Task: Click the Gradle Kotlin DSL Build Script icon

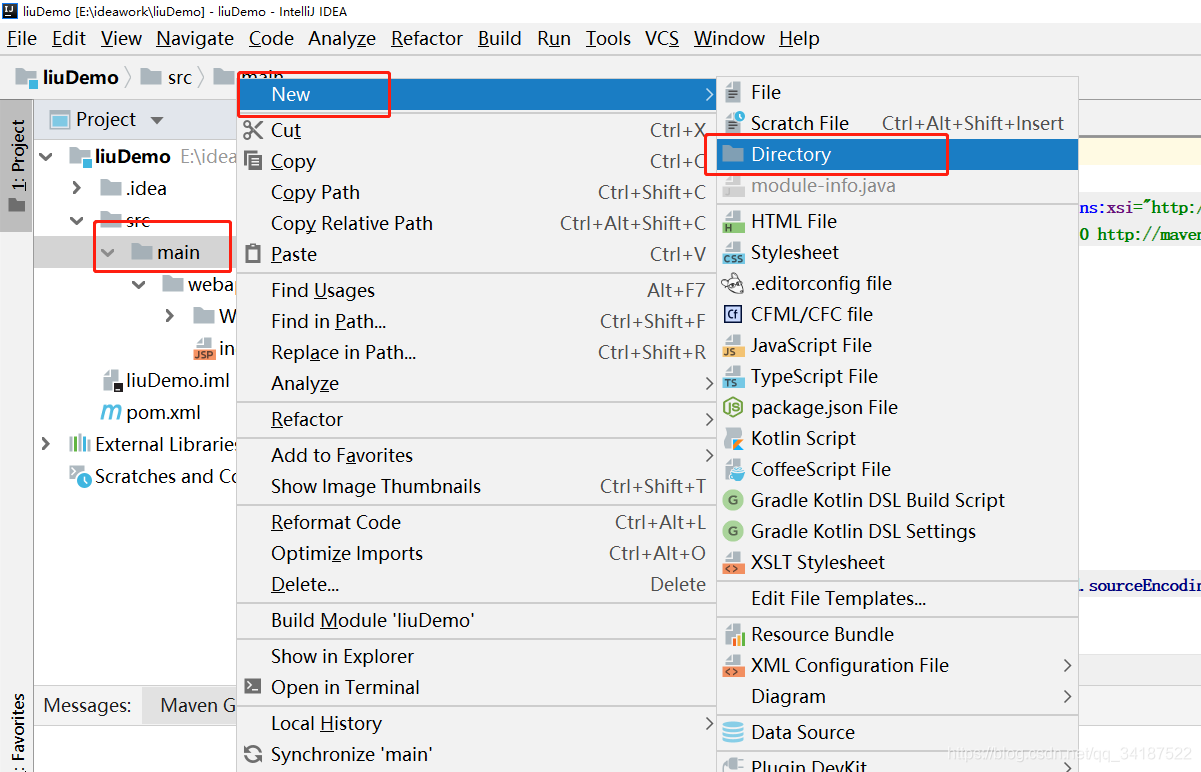Action: 733,500
